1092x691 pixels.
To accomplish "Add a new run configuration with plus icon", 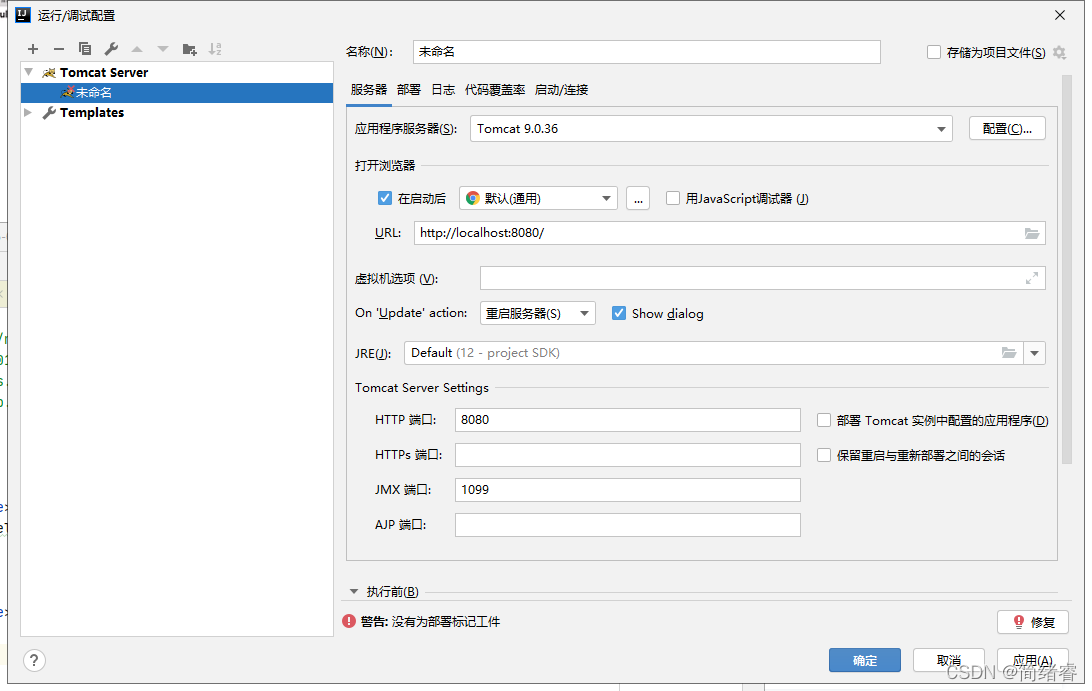I will click(x=33, y=48).
